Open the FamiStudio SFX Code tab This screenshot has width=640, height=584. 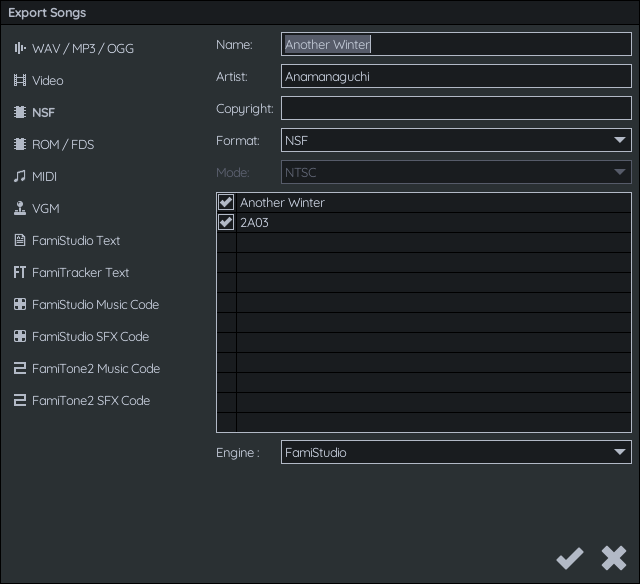pyautogui.click(x=81, y=336)
